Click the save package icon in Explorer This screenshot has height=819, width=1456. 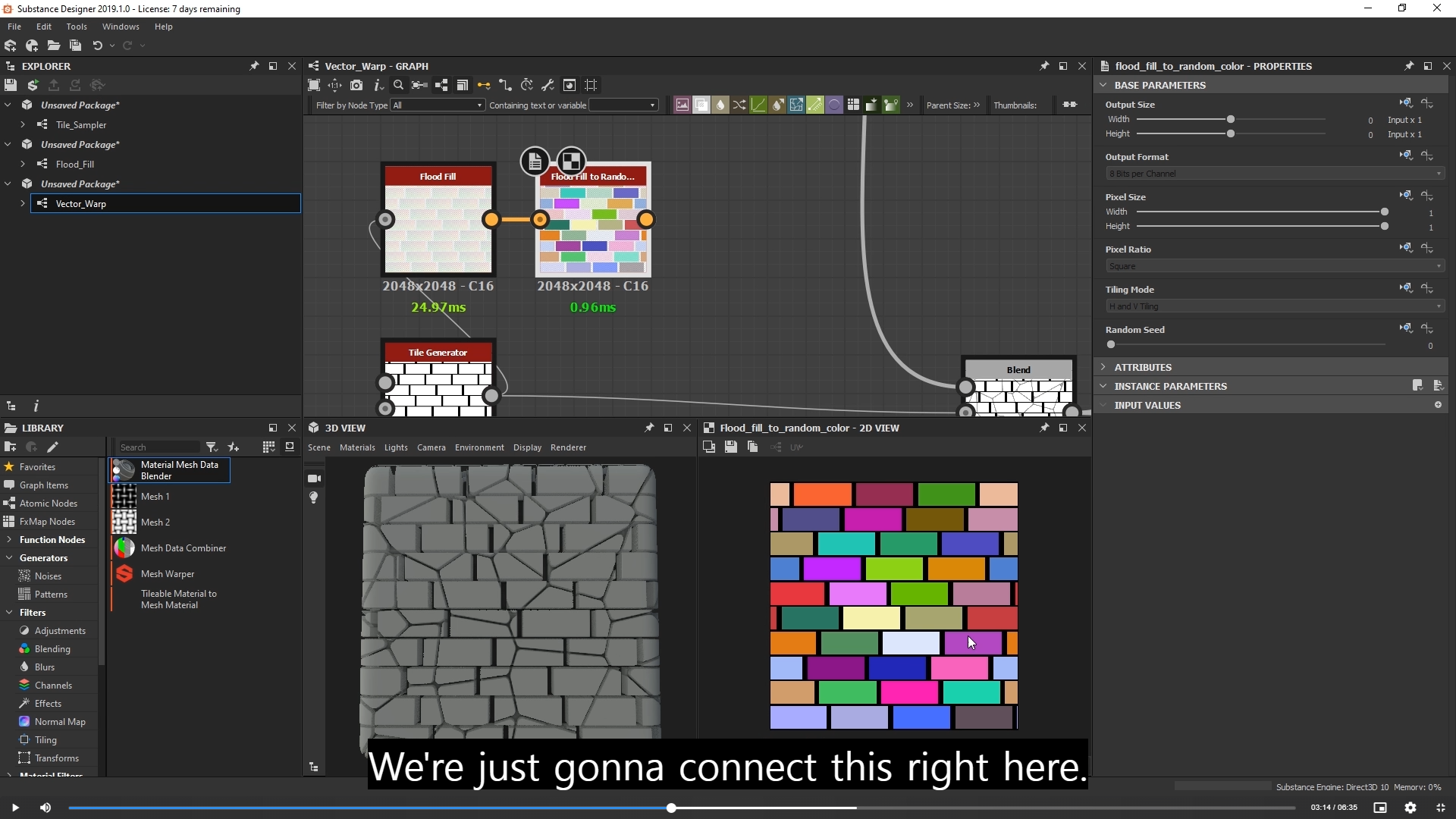(x=11, y=85)
